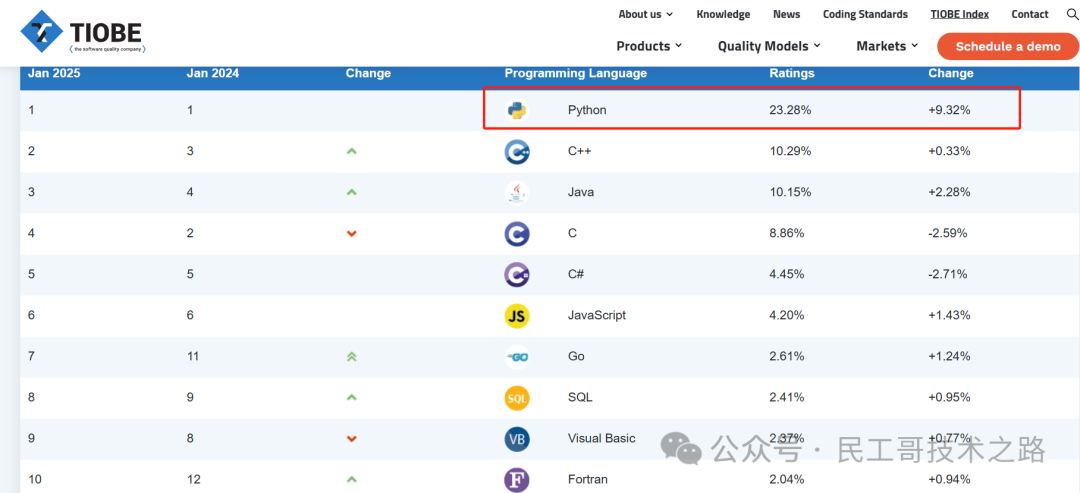Click the Go gopher icon

coord(517,357)
